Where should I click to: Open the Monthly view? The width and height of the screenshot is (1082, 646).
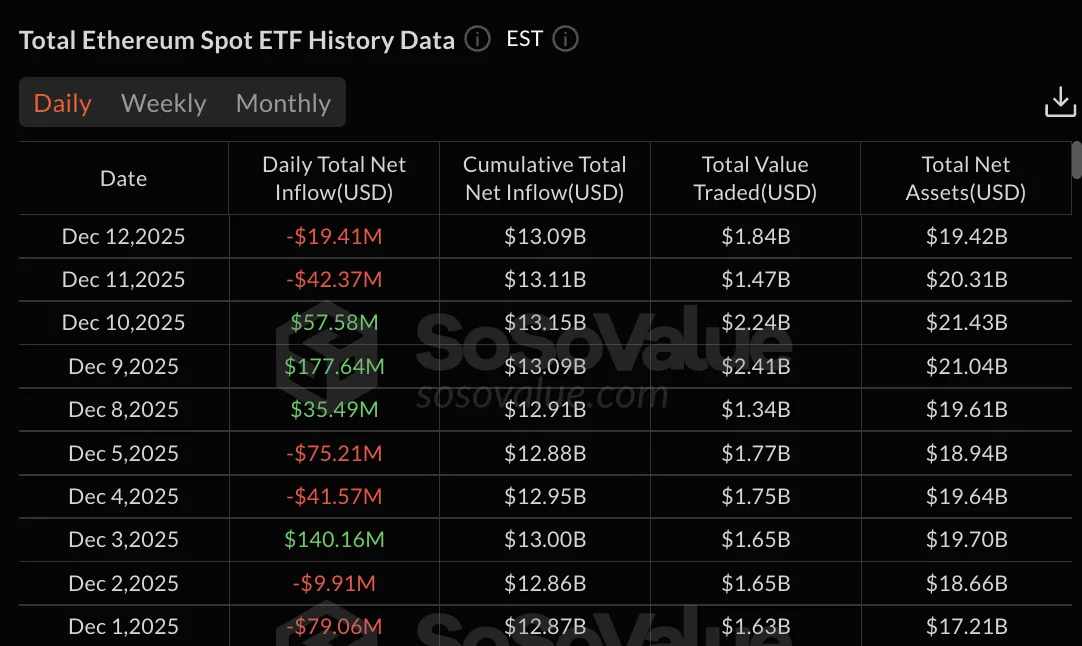[x=283, y=102]
